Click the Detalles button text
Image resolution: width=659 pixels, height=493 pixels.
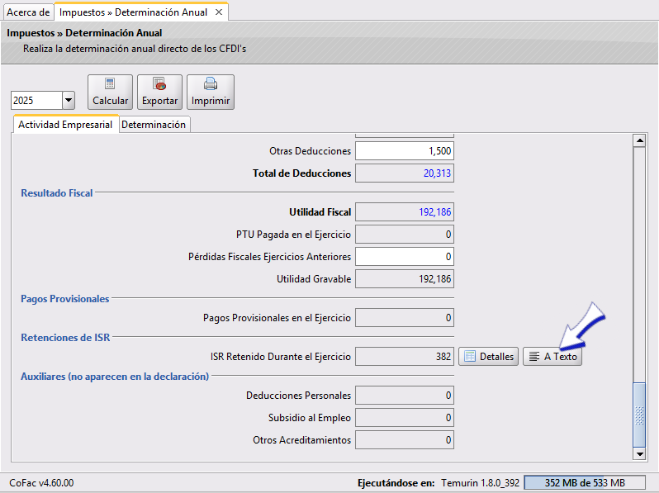(496, 356)
